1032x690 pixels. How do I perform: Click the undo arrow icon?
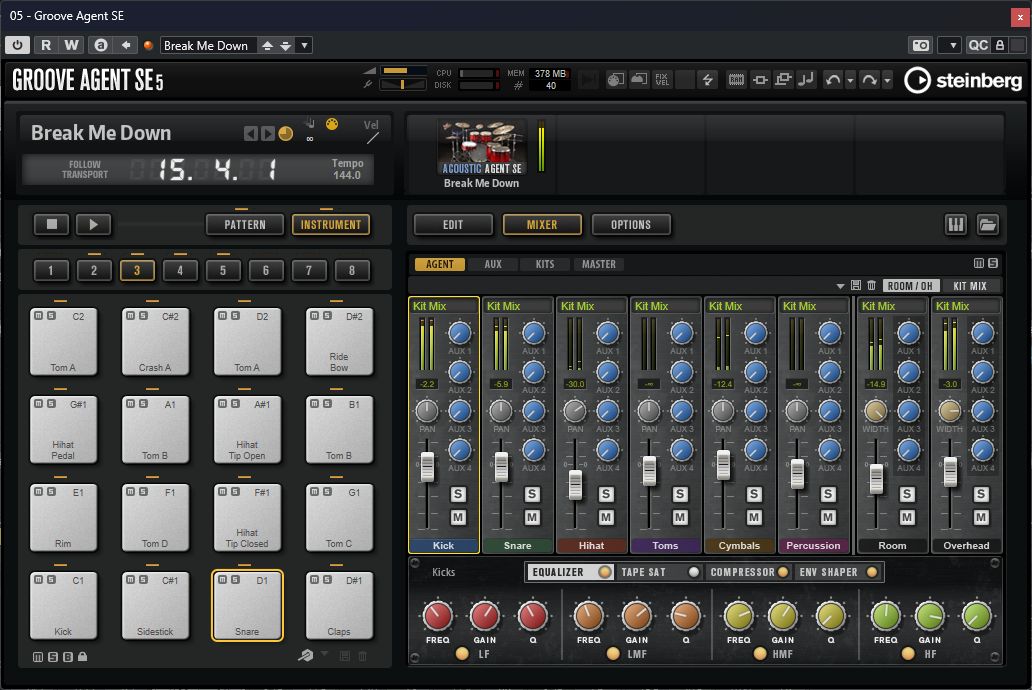[x=833, y=80]
